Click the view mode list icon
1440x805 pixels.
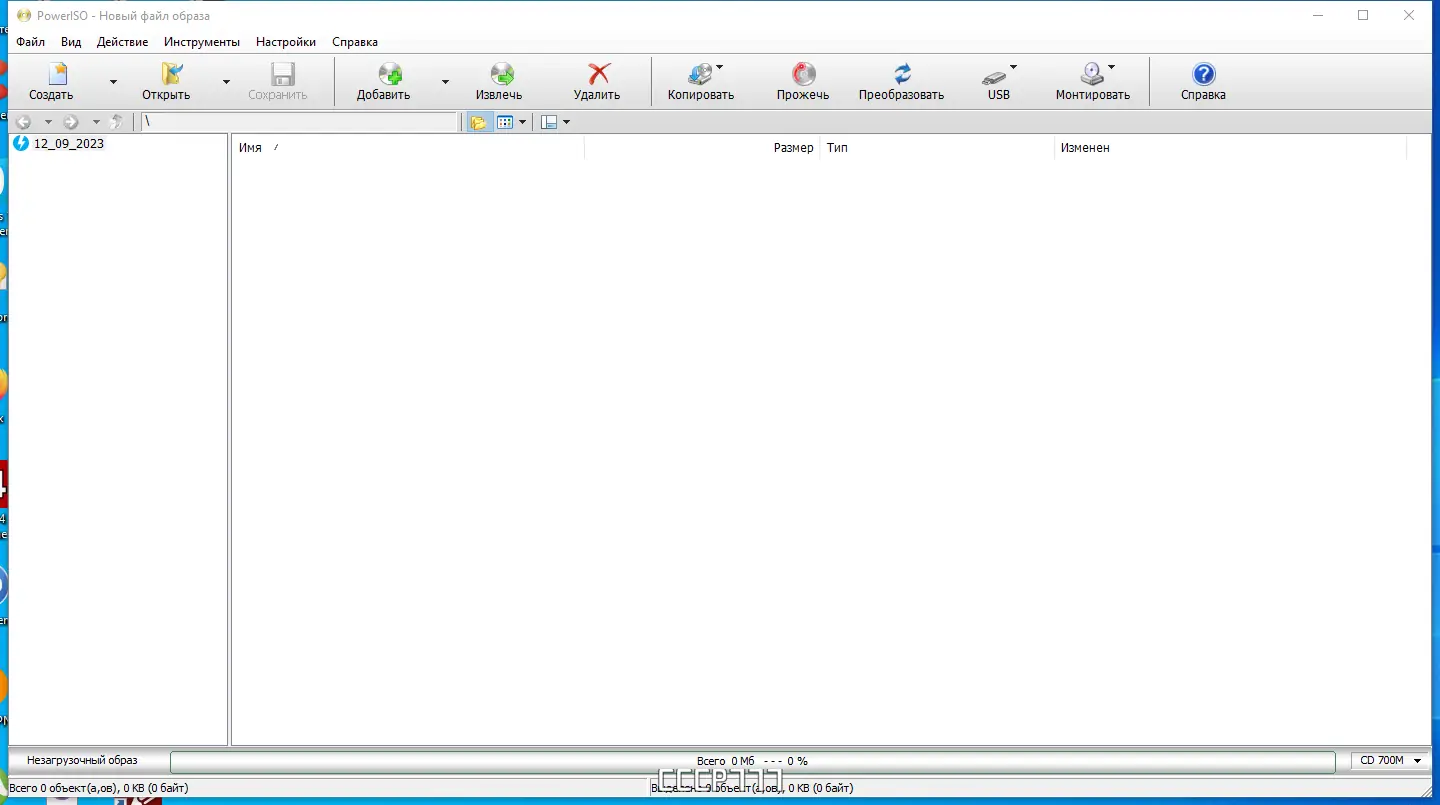505,122
